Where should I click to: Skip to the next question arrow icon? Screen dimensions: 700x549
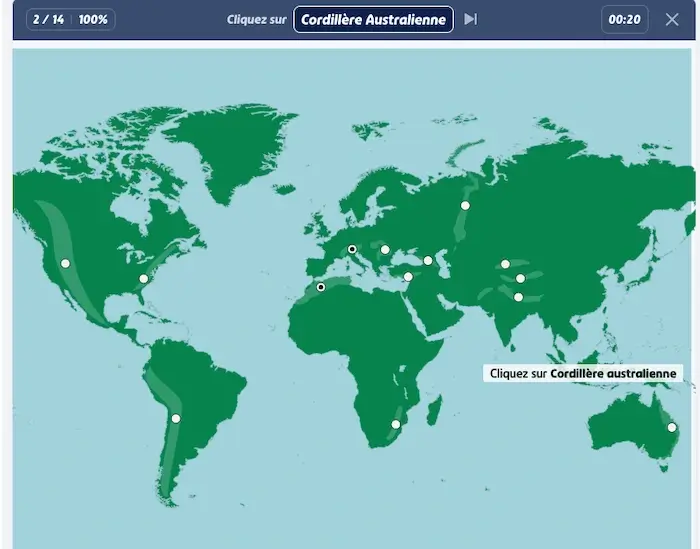pos(470,19)
